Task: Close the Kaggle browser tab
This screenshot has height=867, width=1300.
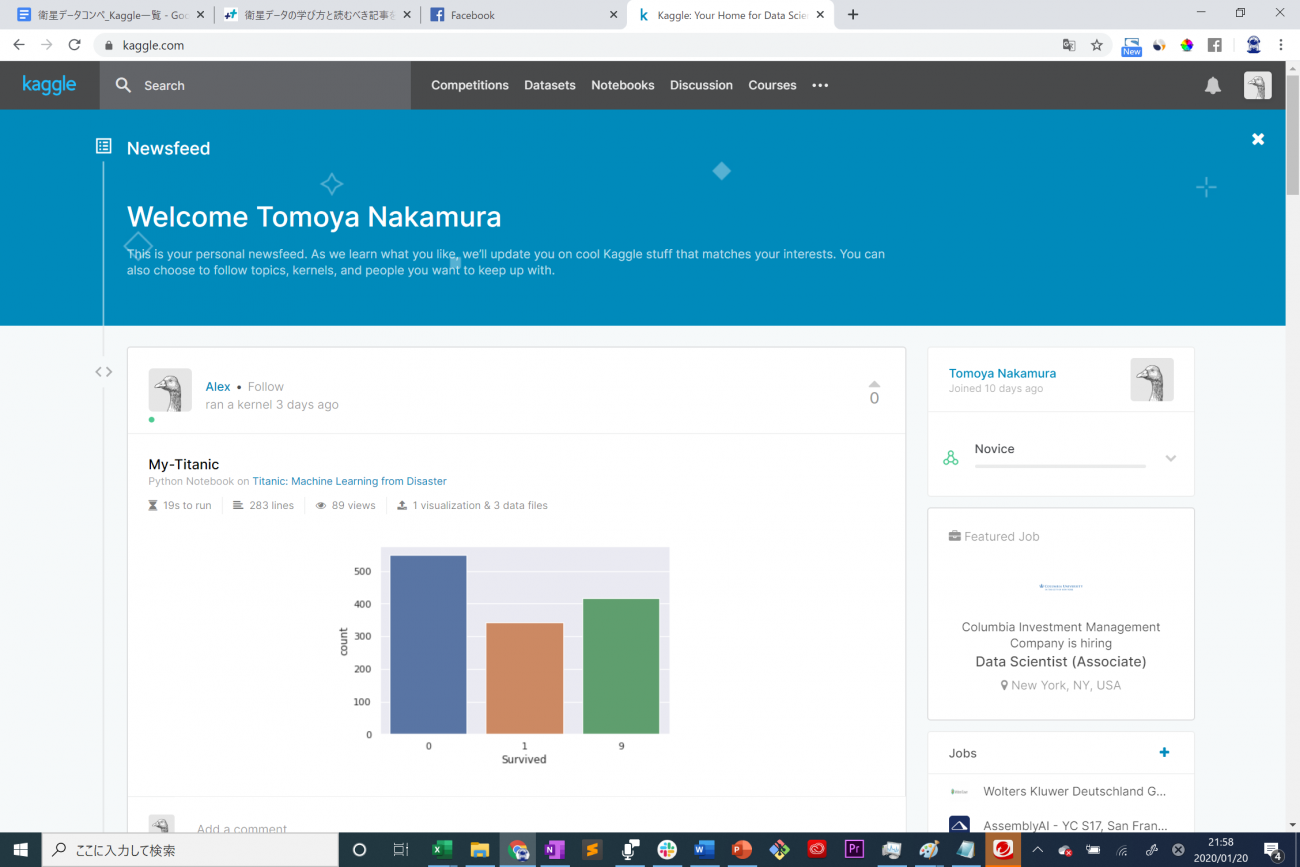Action: [x=820, y=15]
